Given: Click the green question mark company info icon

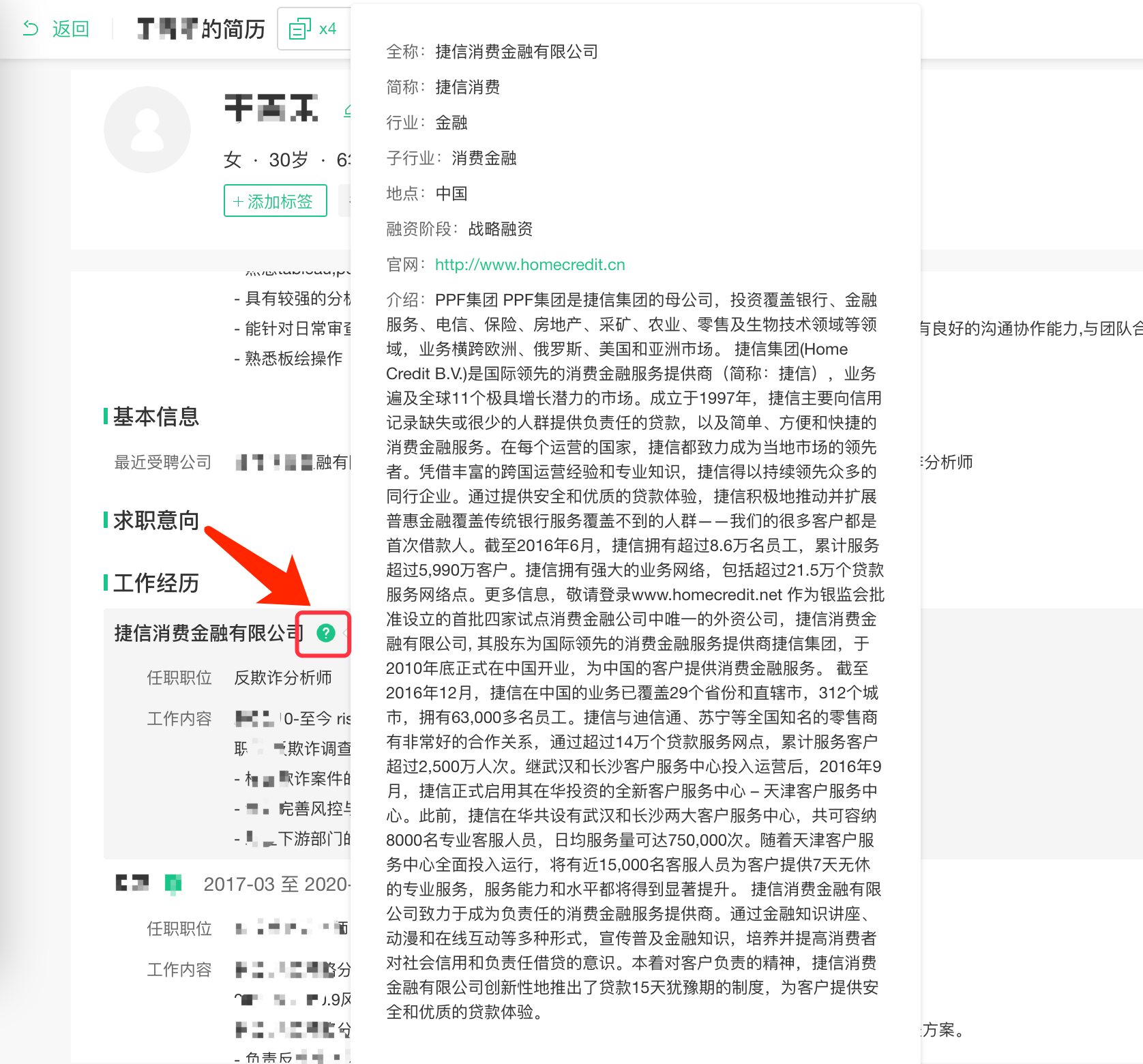Looking at the screenshot, I should pyautogui.click(x=326, y=633).
